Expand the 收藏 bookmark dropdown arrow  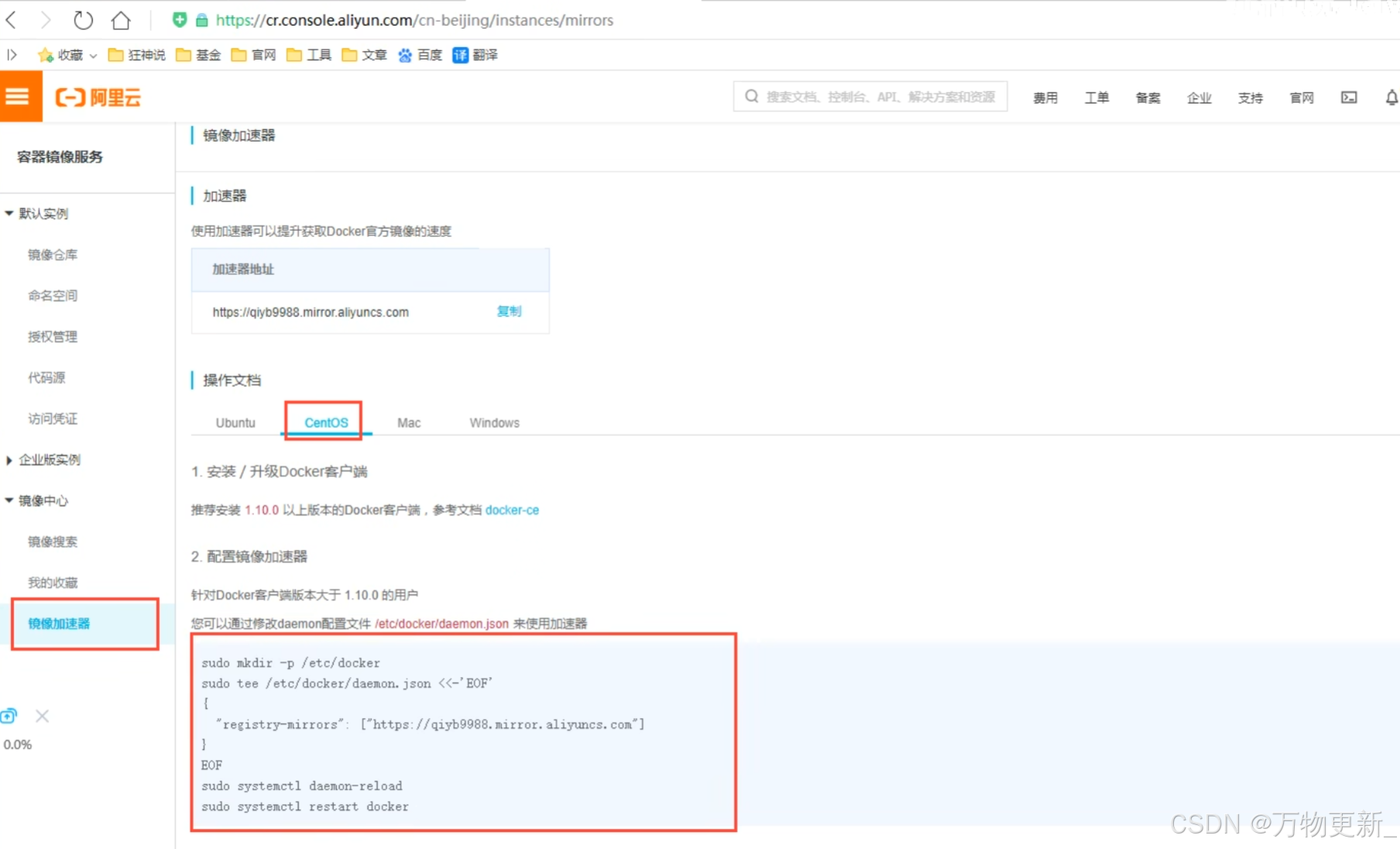[93, 55]
